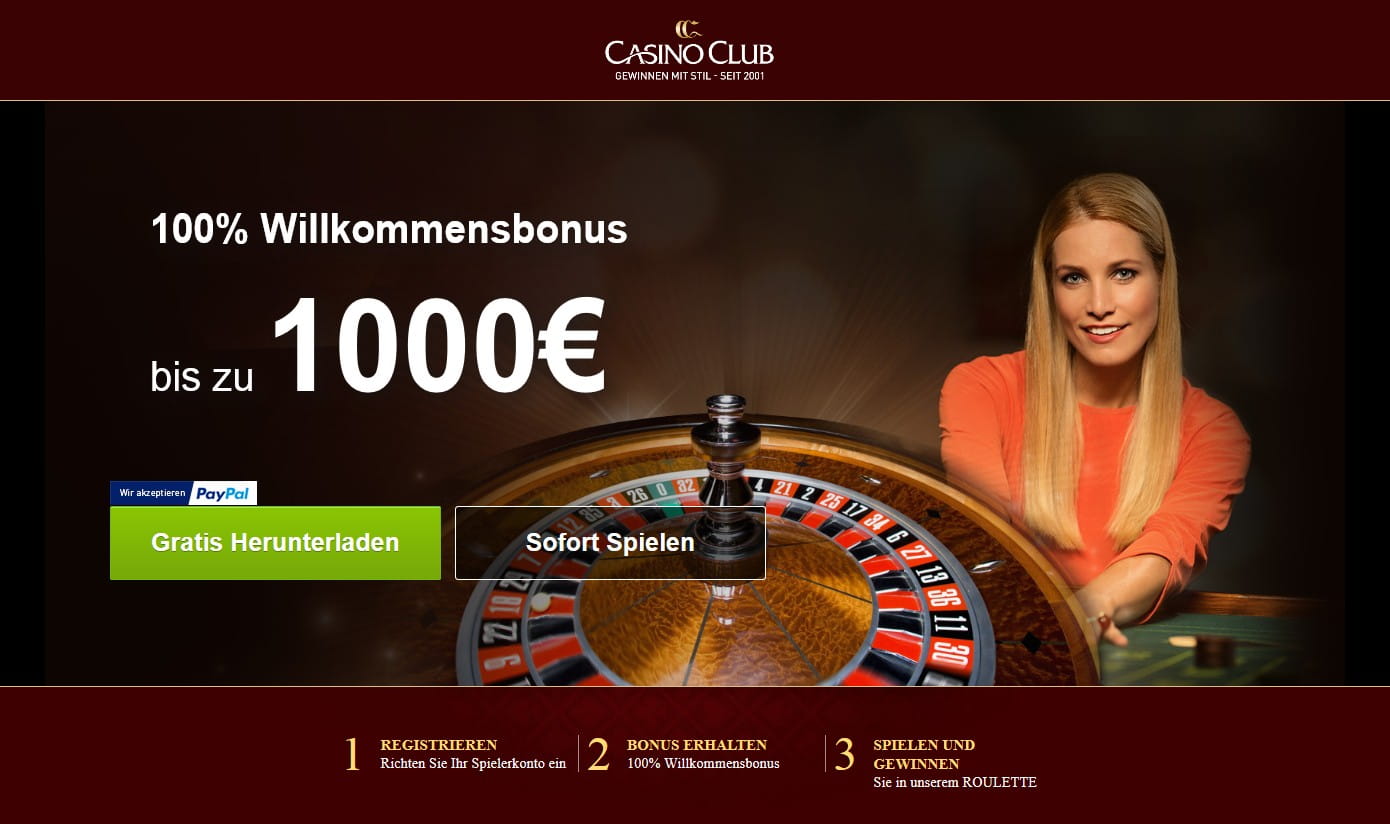Click '100% Willkommensbonus' text under step 2
The image size is (1390, 824).
(x=703, y=764)
